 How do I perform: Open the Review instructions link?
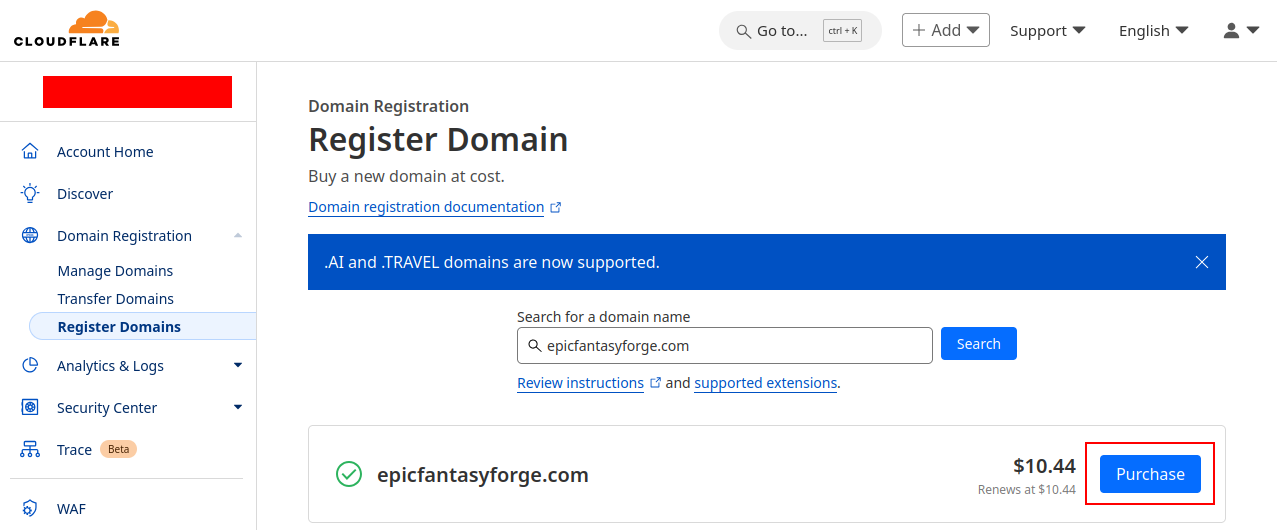580,383
